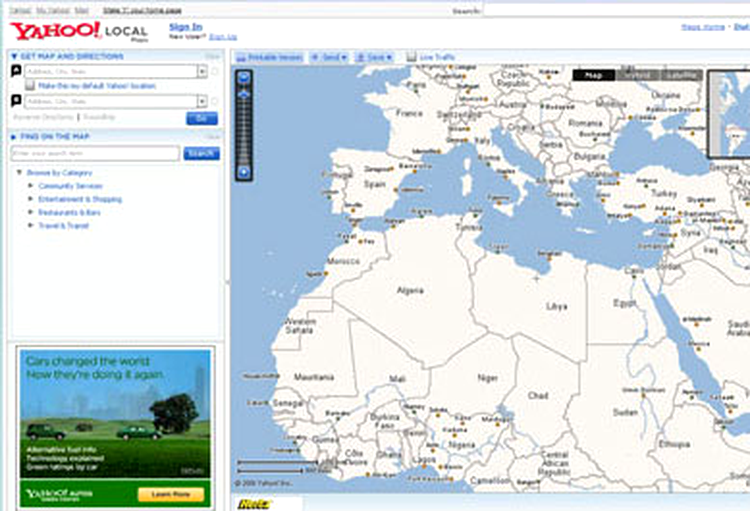This screenshot has width=750, height=511.
Task: Toggle the Live Traffic checkbox
Action: [411, 57]
